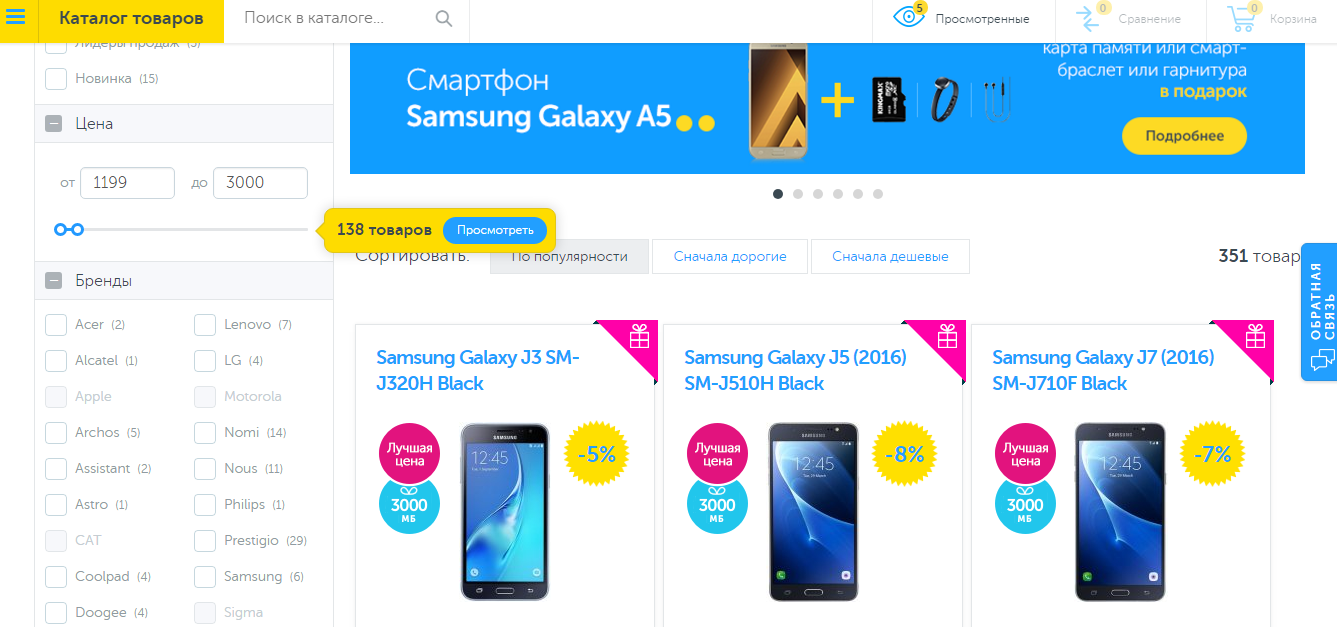1337x627 pixels.
Task: Collapse the Цена filter section
Action: click(54, 124)
